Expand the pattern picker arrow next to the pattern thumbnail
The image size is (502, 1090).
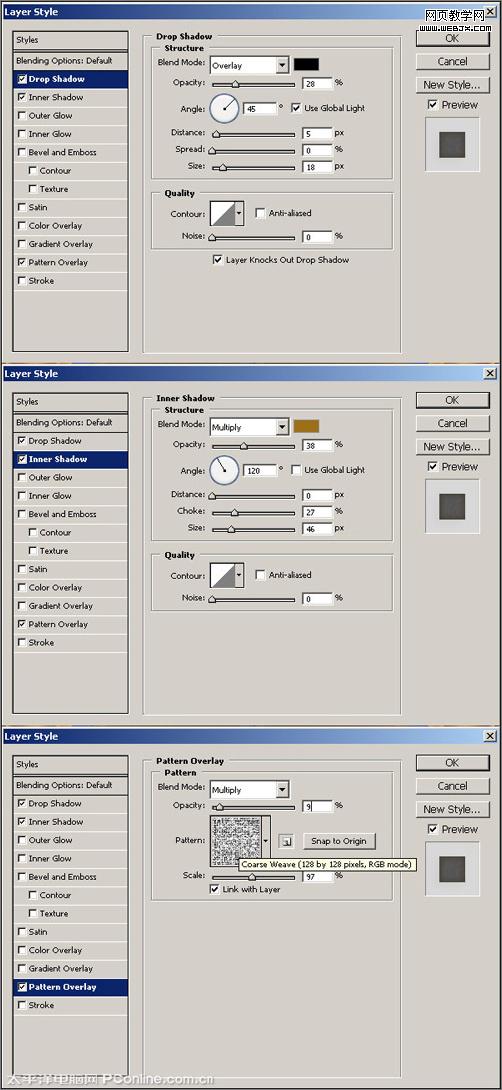point(266,841)
